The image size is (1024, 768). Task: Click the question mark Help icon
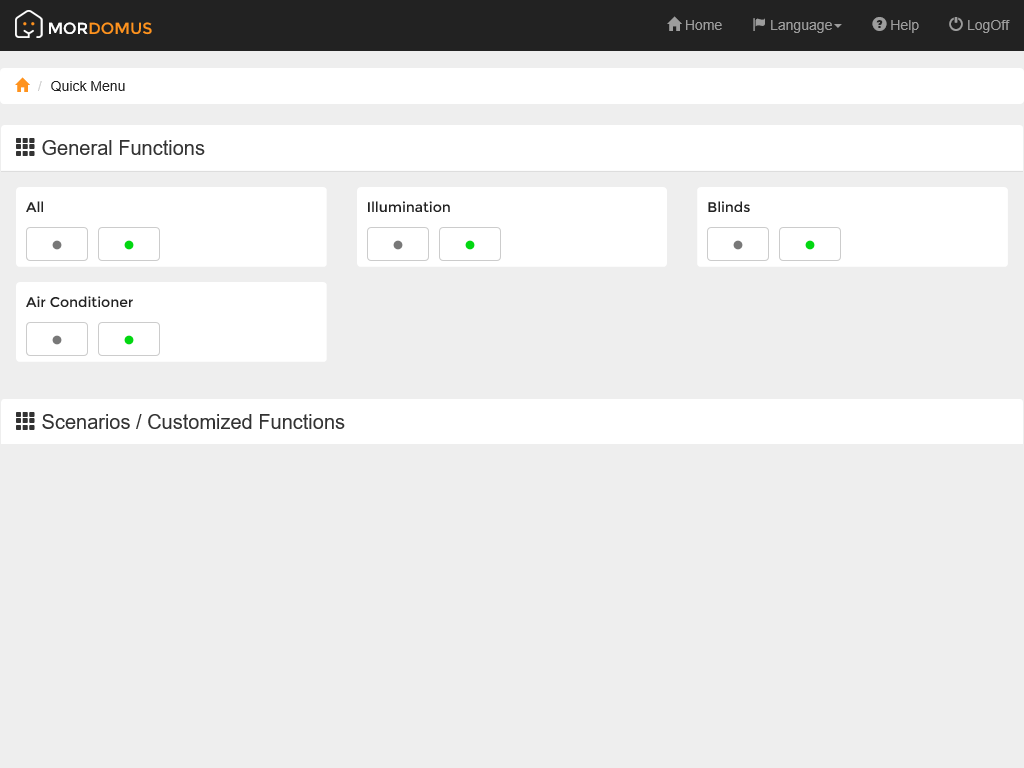pyautogui.click(x=879, y=24)
